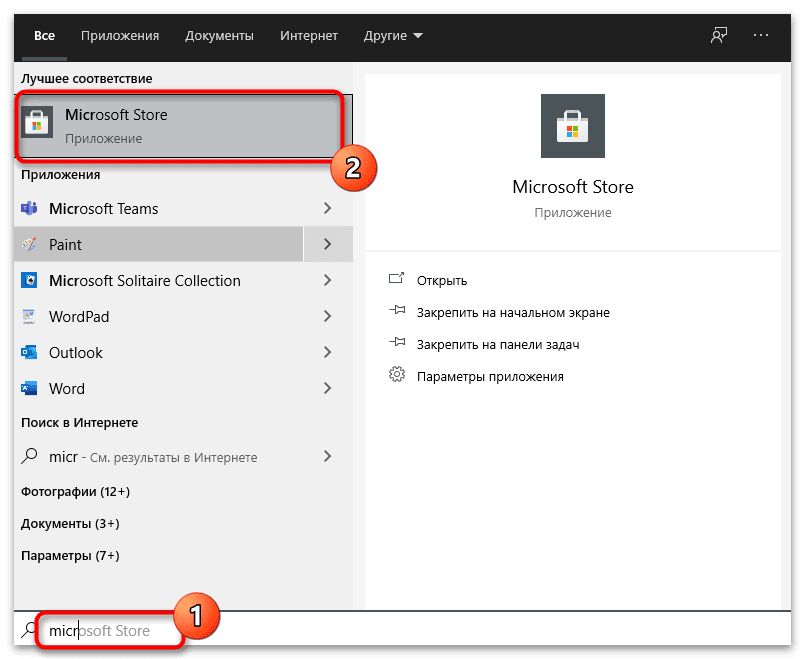Click the Открыть open icon
This screenshot has height=659, width=805.
[396, 279]
